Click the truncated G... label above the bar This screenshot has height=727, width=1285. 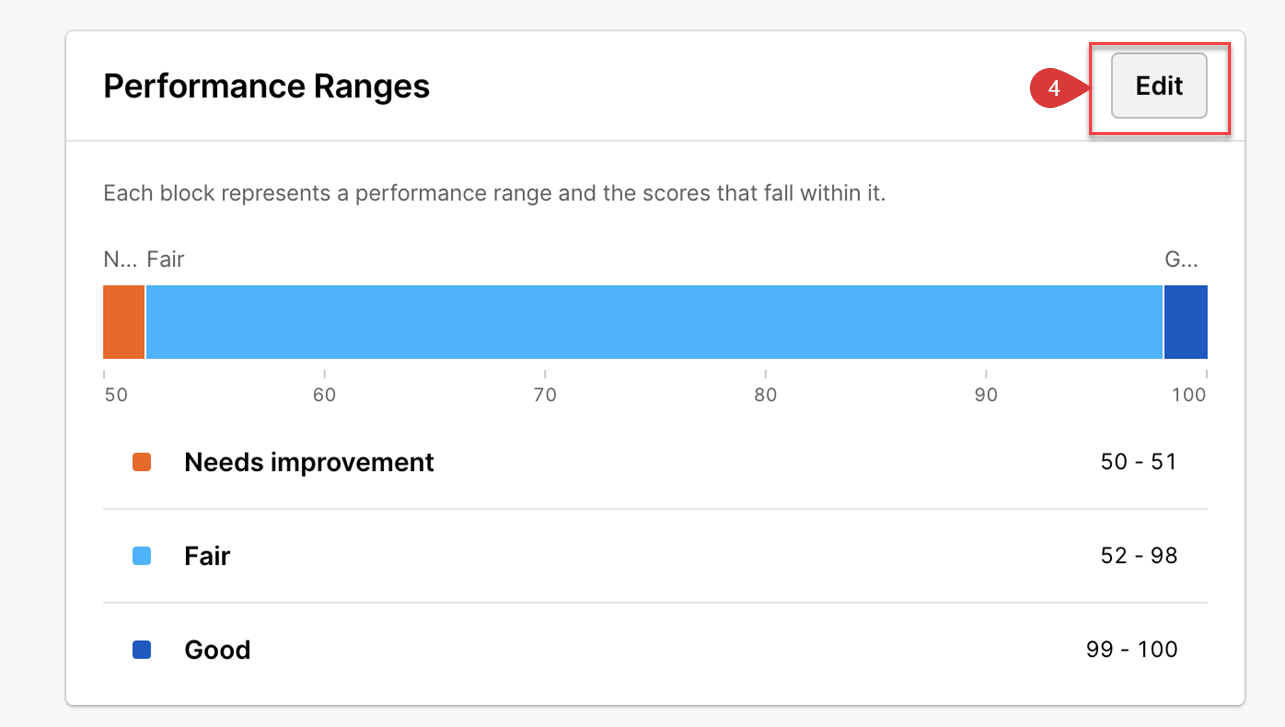click(x=1181, y=260)
